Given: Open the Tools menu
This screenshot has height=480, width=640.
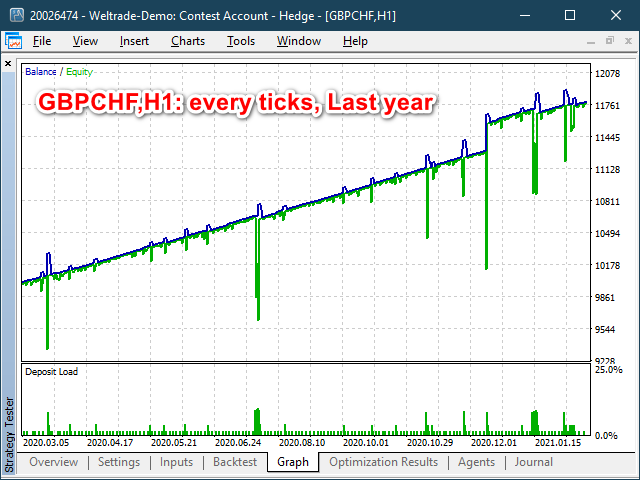Looking at the screenshot, I should click(241, 41).
